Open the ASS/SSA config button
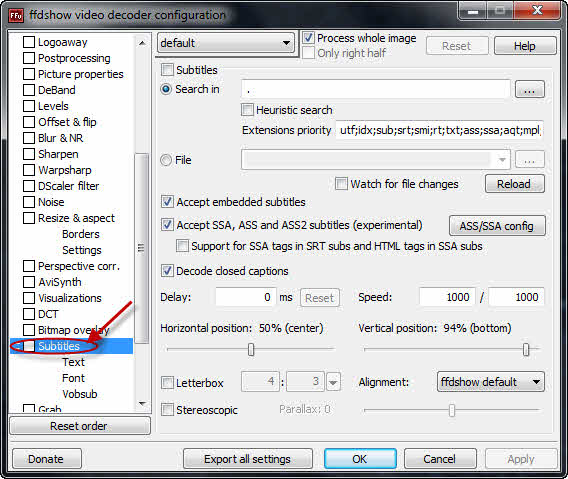The height and width of the screenshot is (479, 568). point(497,226)
